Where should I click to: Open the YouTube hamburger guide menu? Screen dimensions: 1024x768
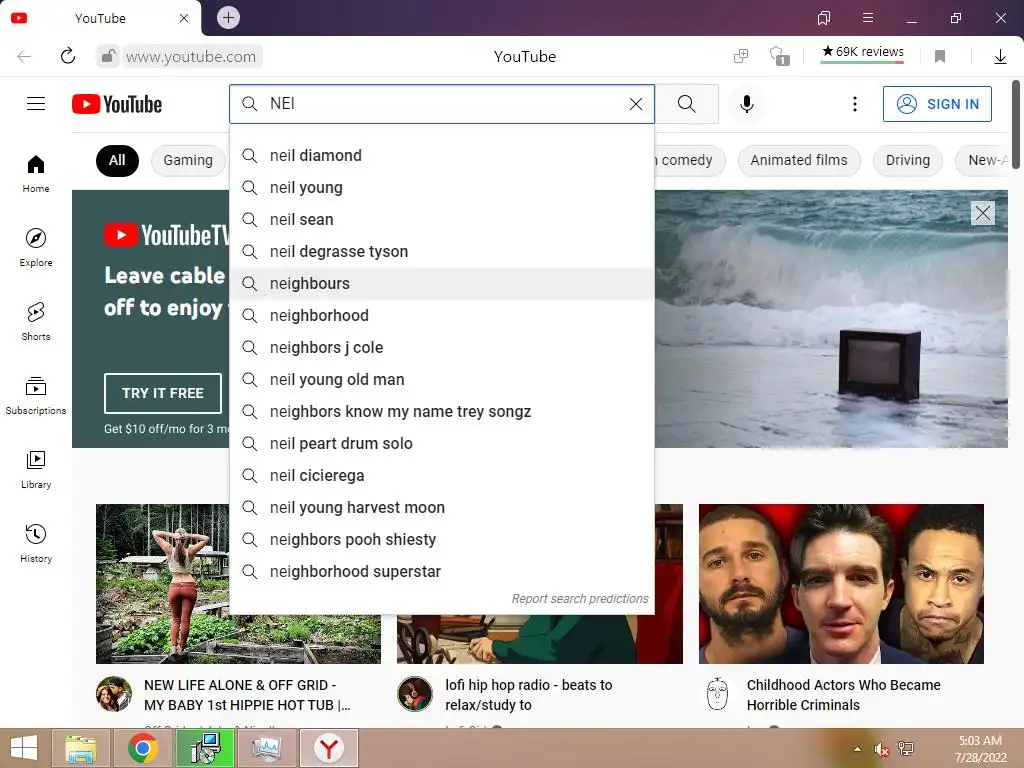36,104
